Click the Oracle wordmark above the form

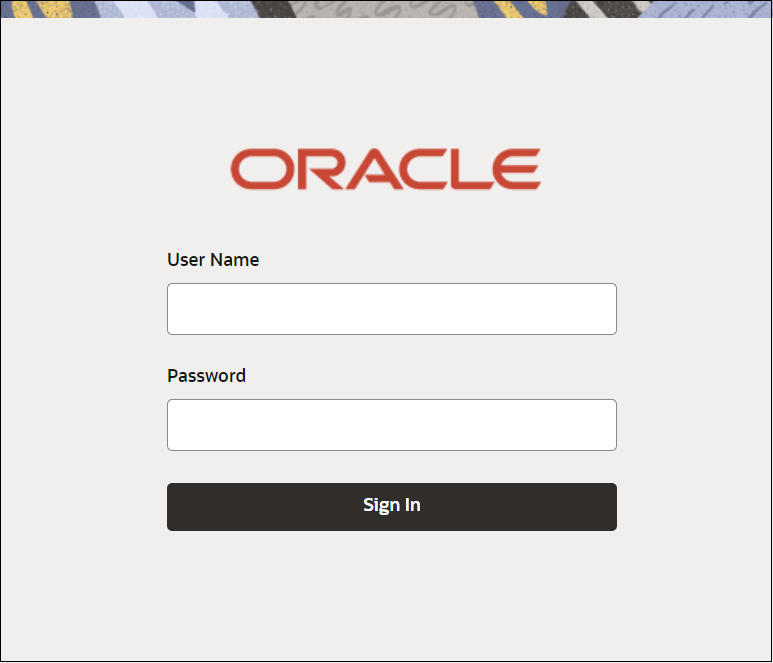(x=386, y=169)
